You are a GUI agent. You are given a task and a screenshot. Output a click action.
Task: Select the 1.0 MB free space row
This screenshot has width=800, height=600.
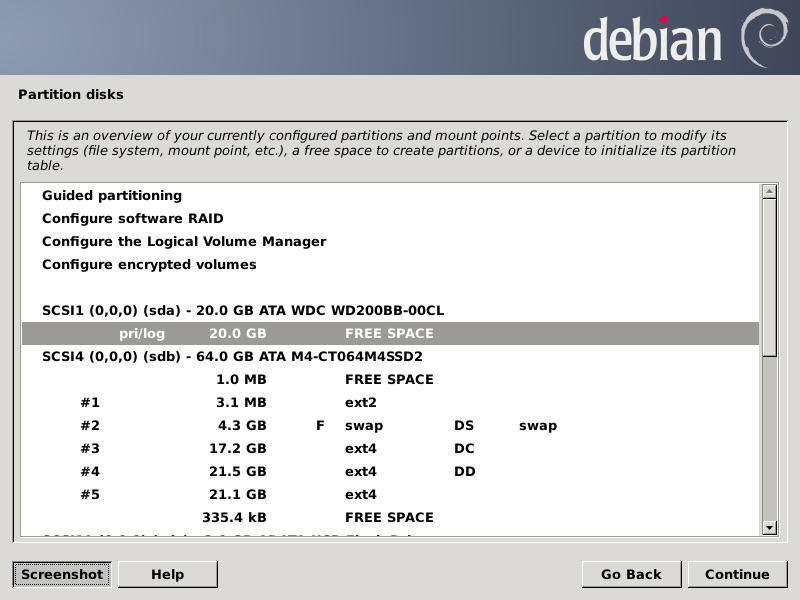(x=390, y=380)
